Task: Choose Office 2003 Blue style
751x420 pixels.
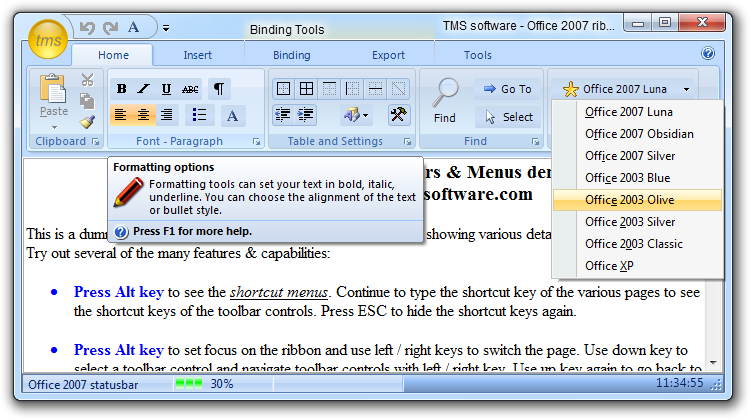Action: click(x=637, y=178)
